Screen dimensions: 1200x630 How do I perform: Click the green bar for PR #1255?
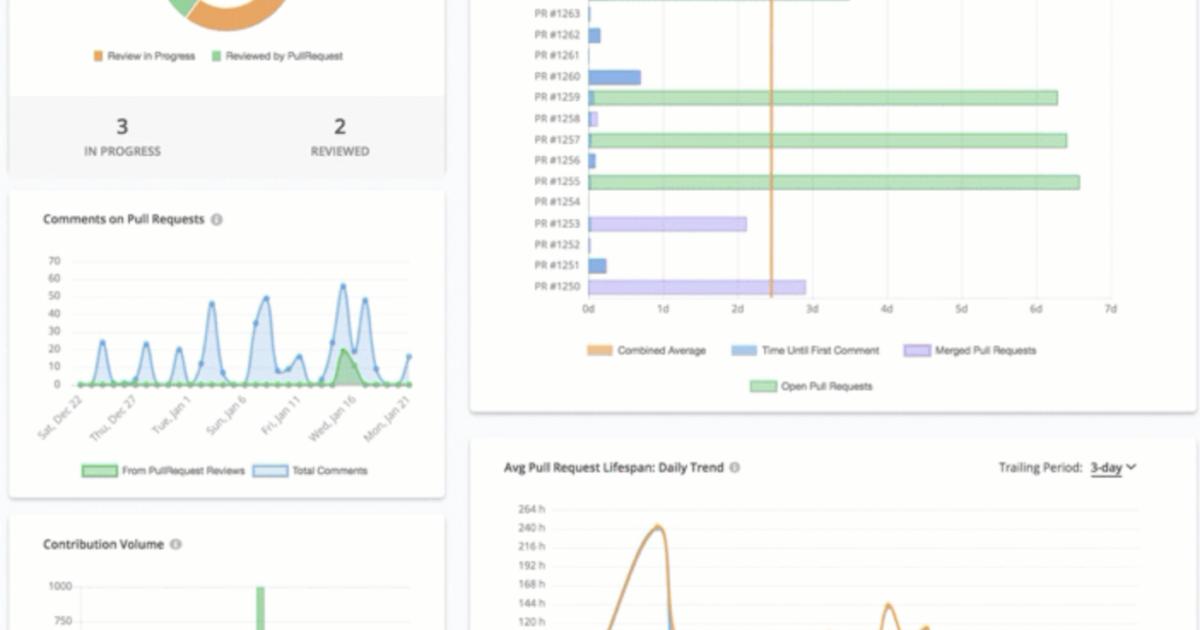(x=835, y=182)
